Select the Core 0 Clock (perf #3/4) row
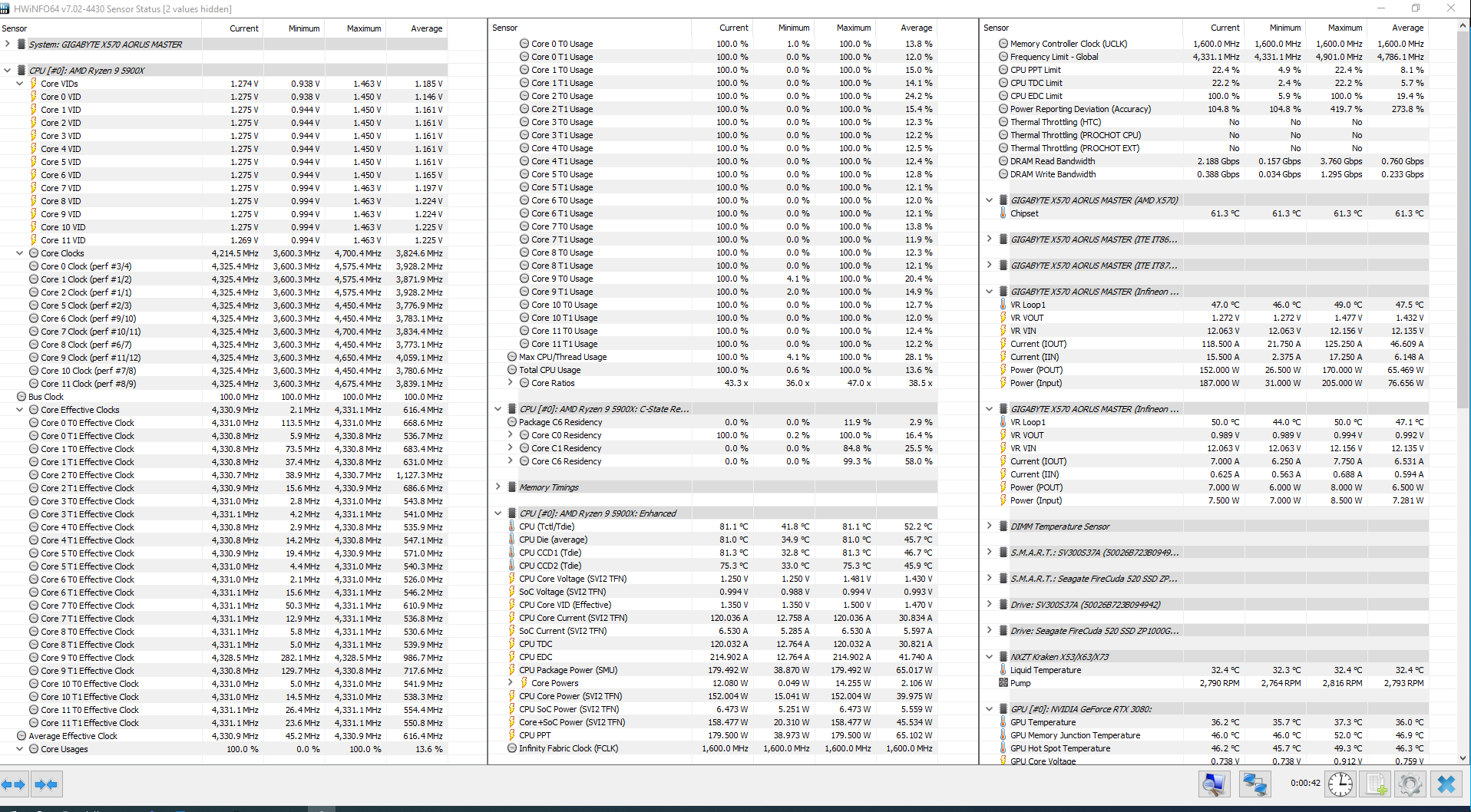 223,266
